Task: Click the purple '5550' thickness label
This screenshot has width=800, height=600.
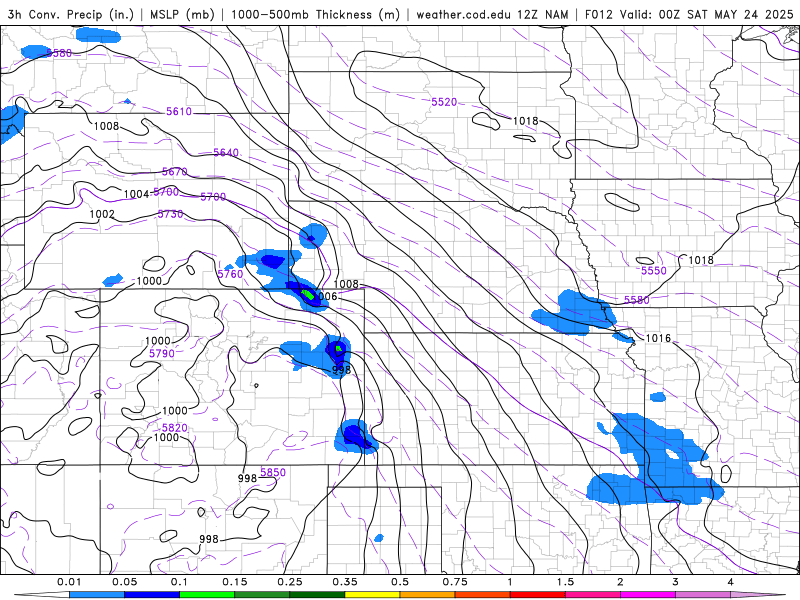Action: pos(654,271)
